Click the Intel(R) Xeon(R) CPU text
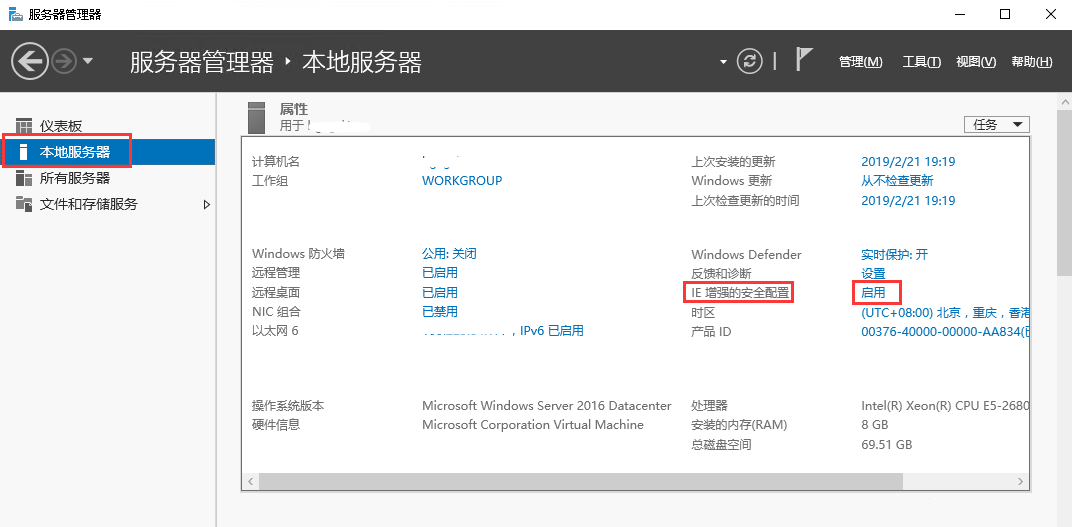Image resolution: width=1072 pixels, height=527 pixels. (945, 405)
